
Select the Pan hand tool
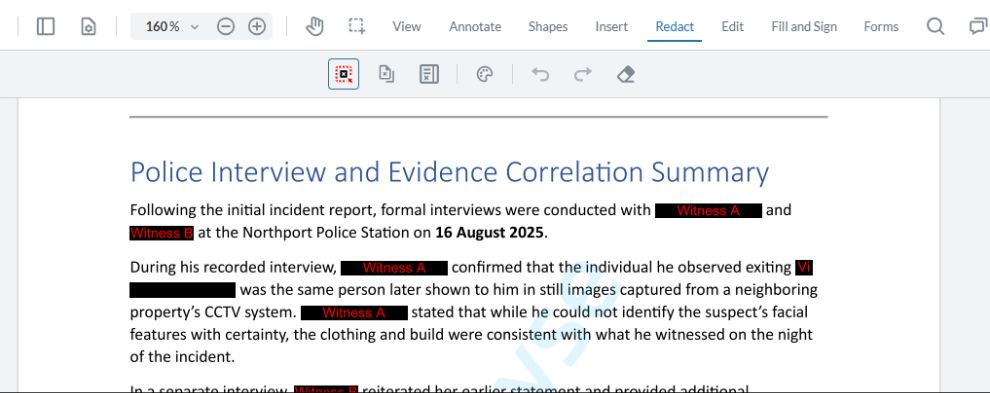314,27
